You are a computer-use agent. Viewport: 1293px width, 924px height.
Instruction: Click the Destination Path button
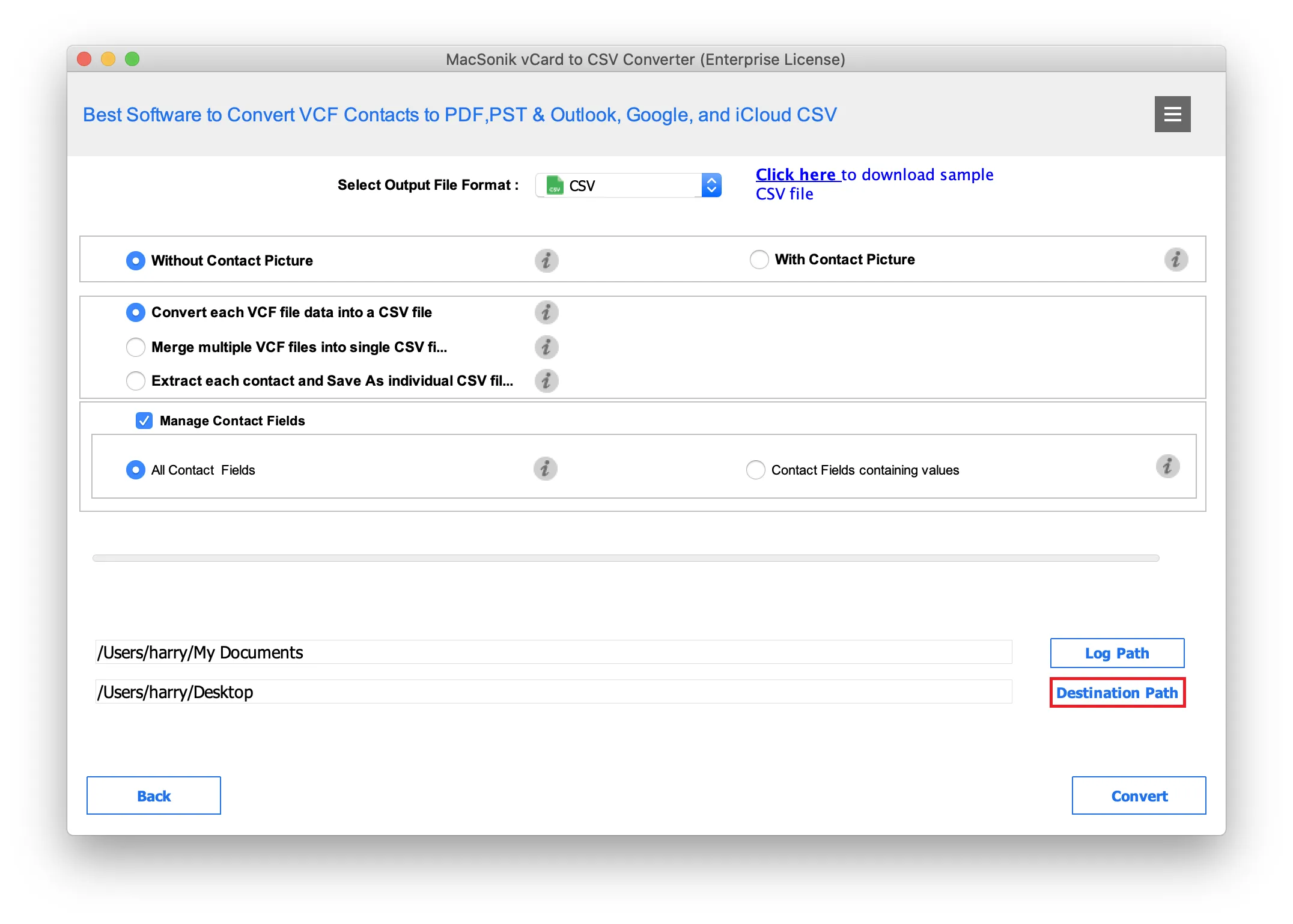pyautogui.click(x=1117, y=693)
